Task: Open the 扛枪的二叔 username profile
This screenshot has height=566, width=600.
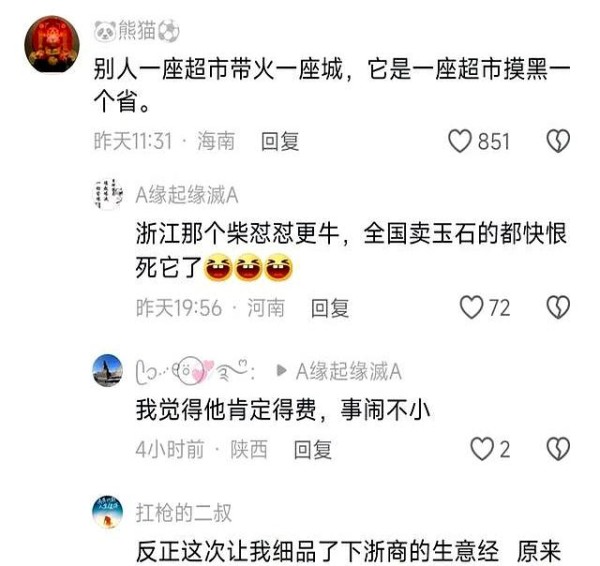Action: [x=184, y=513]
